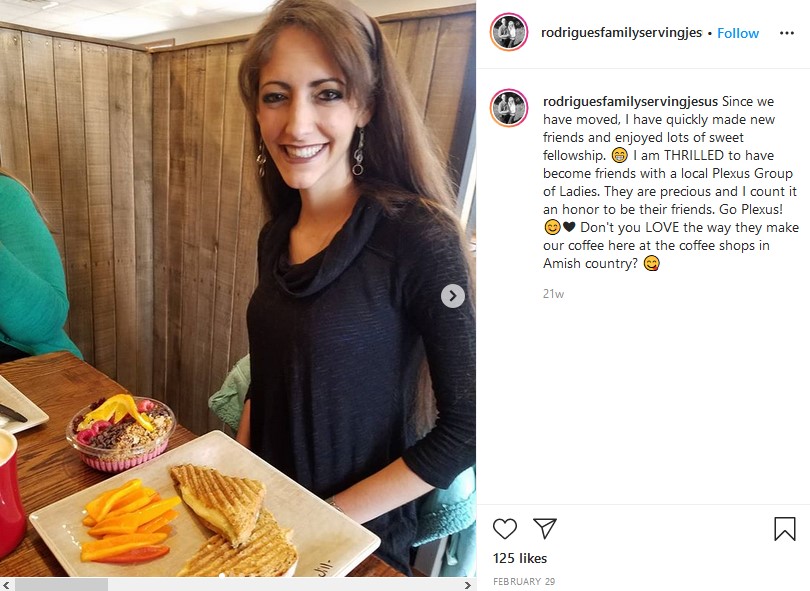Image resolution: width=810 pixels, height=591 pixels.
Task: Open rodriguesfamilyservingjesus username in caption
Action: point(630,101)
